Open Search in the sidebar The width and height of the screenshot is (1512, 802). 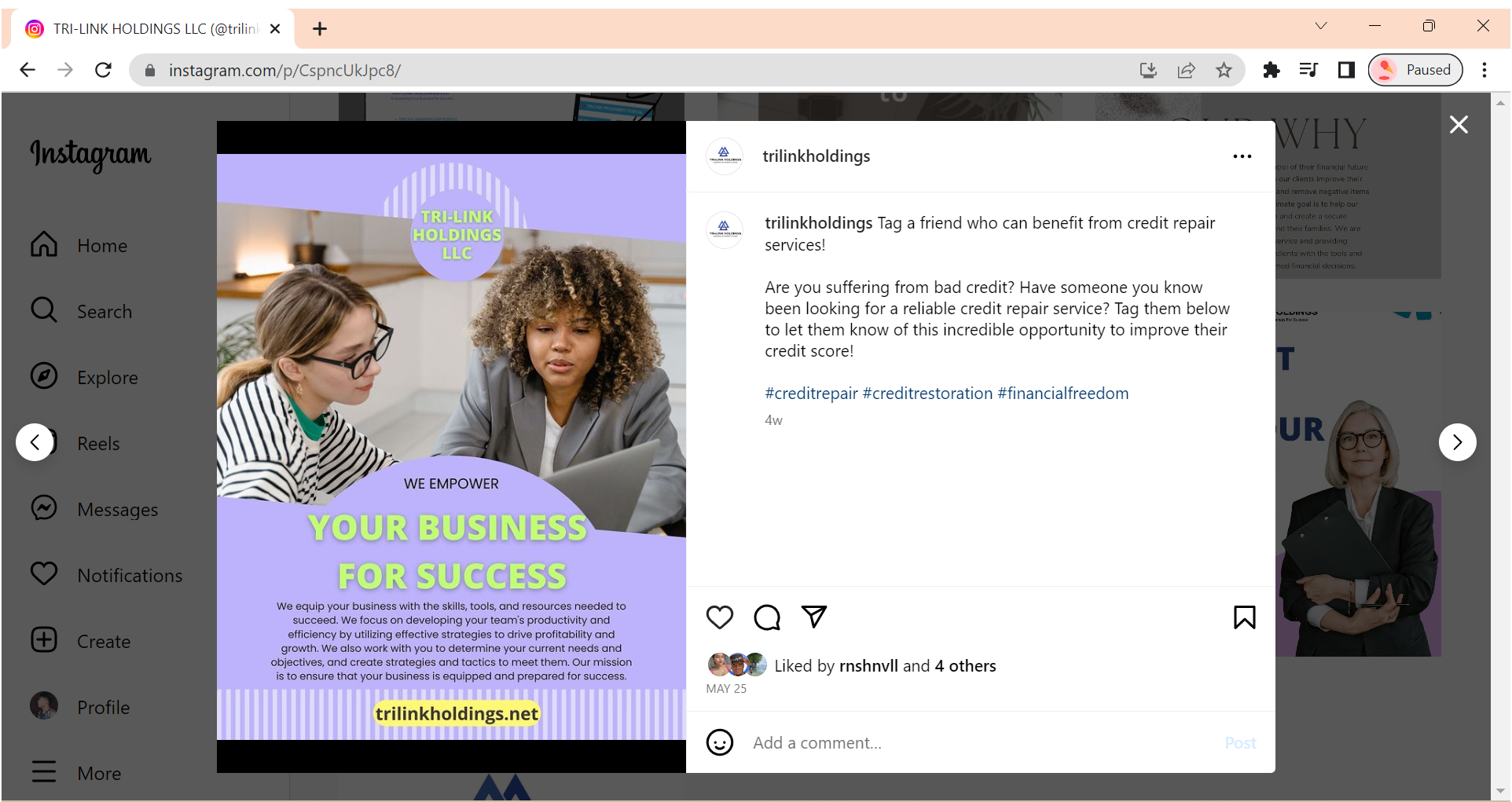pyautogui.click(x=81, y=312)
